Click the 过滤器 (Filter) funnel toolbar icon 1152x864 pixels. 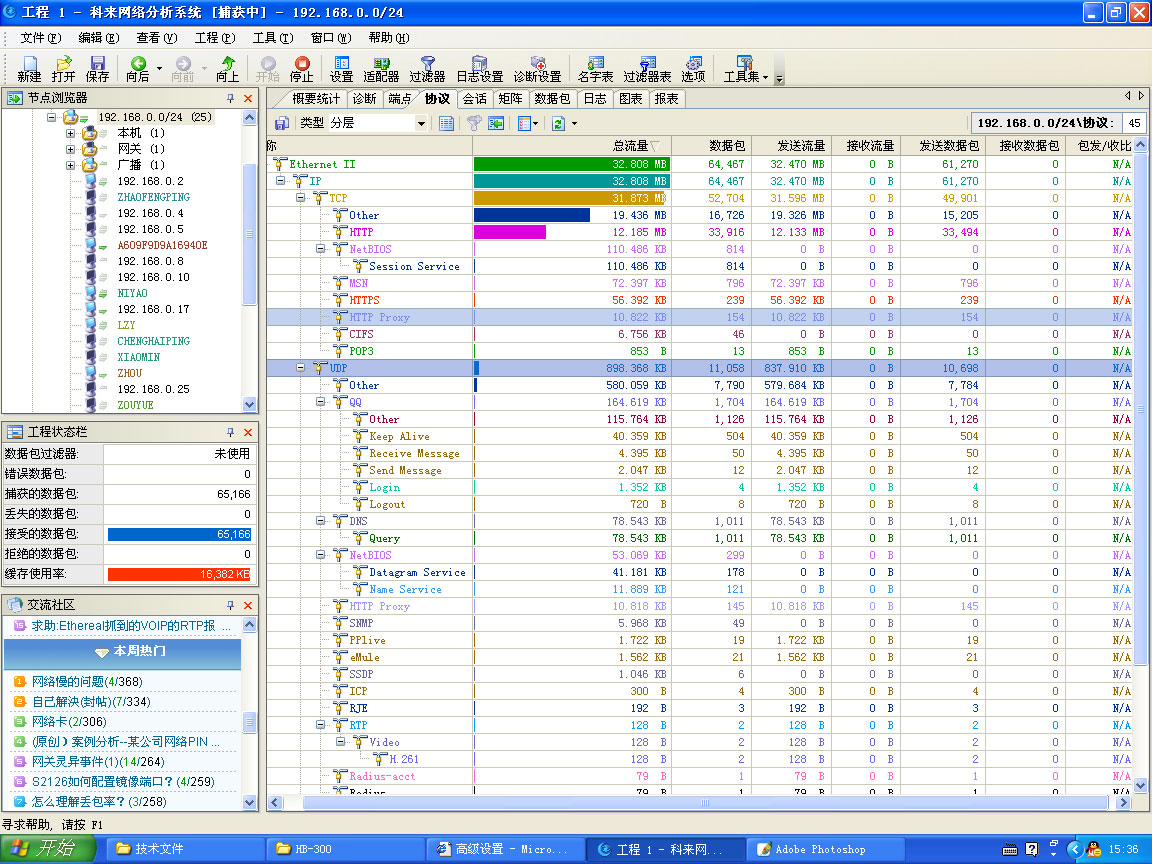(x=427, y=68)
